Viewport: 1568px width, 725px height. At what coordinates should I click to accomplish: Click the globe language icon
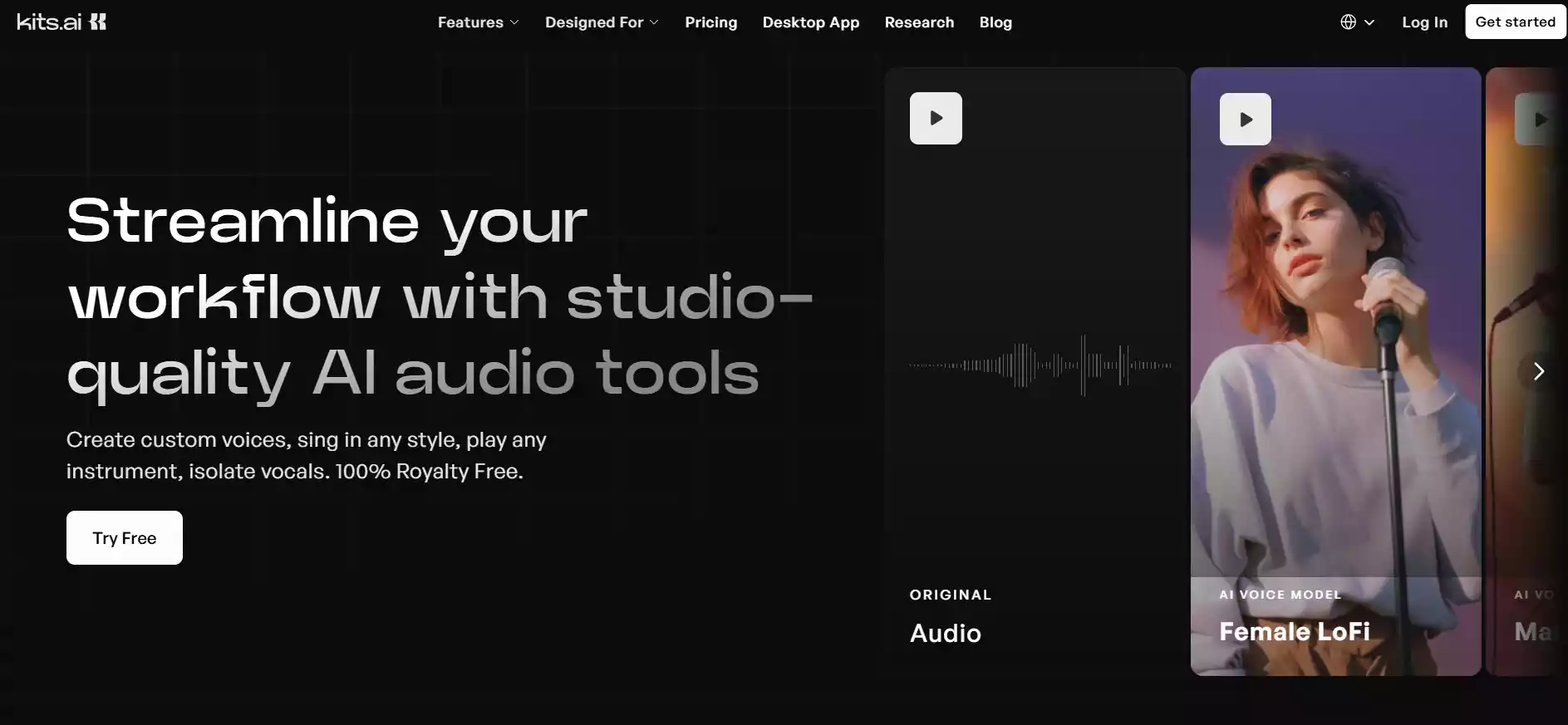pos(1348,22)
